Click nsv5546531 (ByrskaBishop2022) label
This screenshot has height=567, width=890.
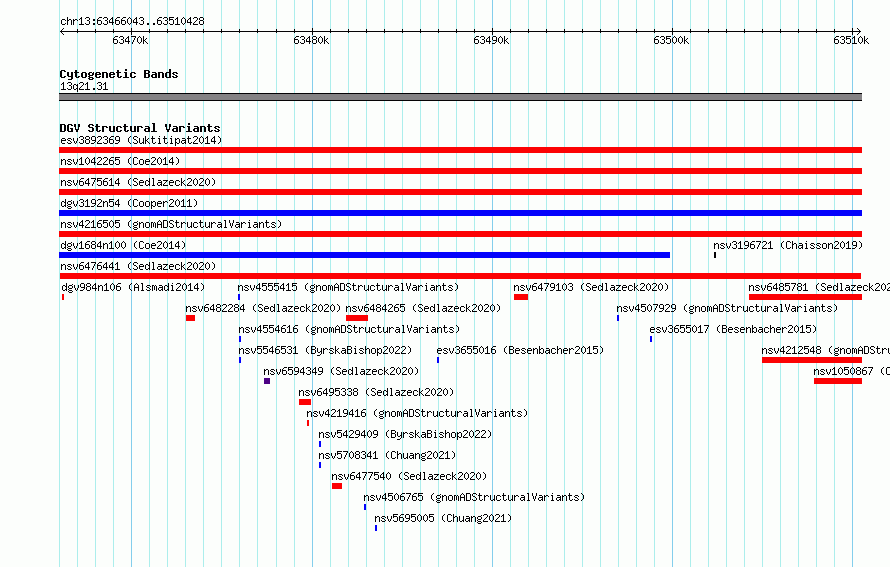325,350
